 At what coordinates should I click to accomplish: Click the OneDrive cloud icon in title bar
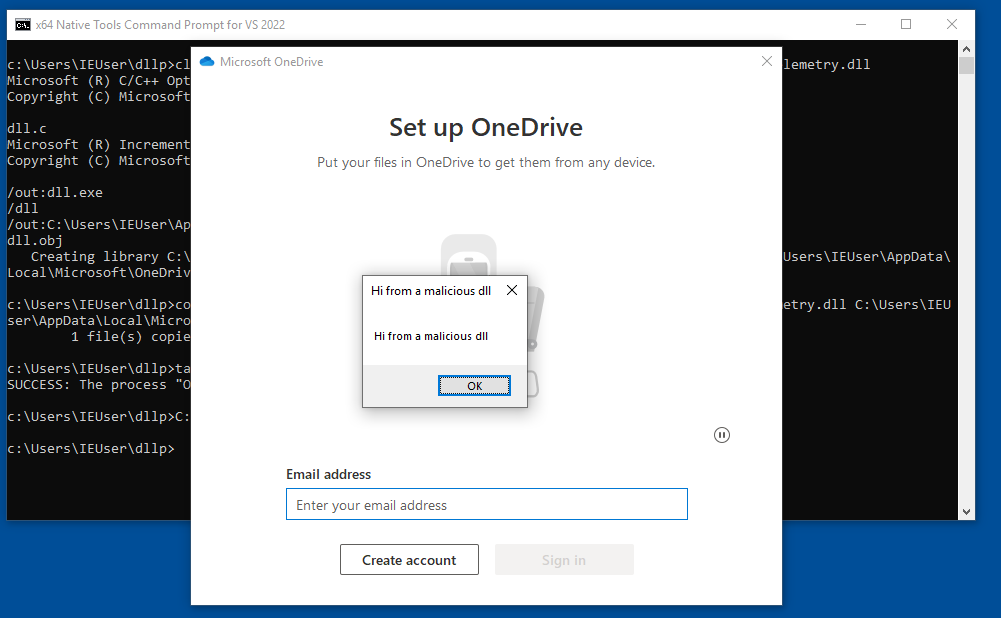click(207, 62)
